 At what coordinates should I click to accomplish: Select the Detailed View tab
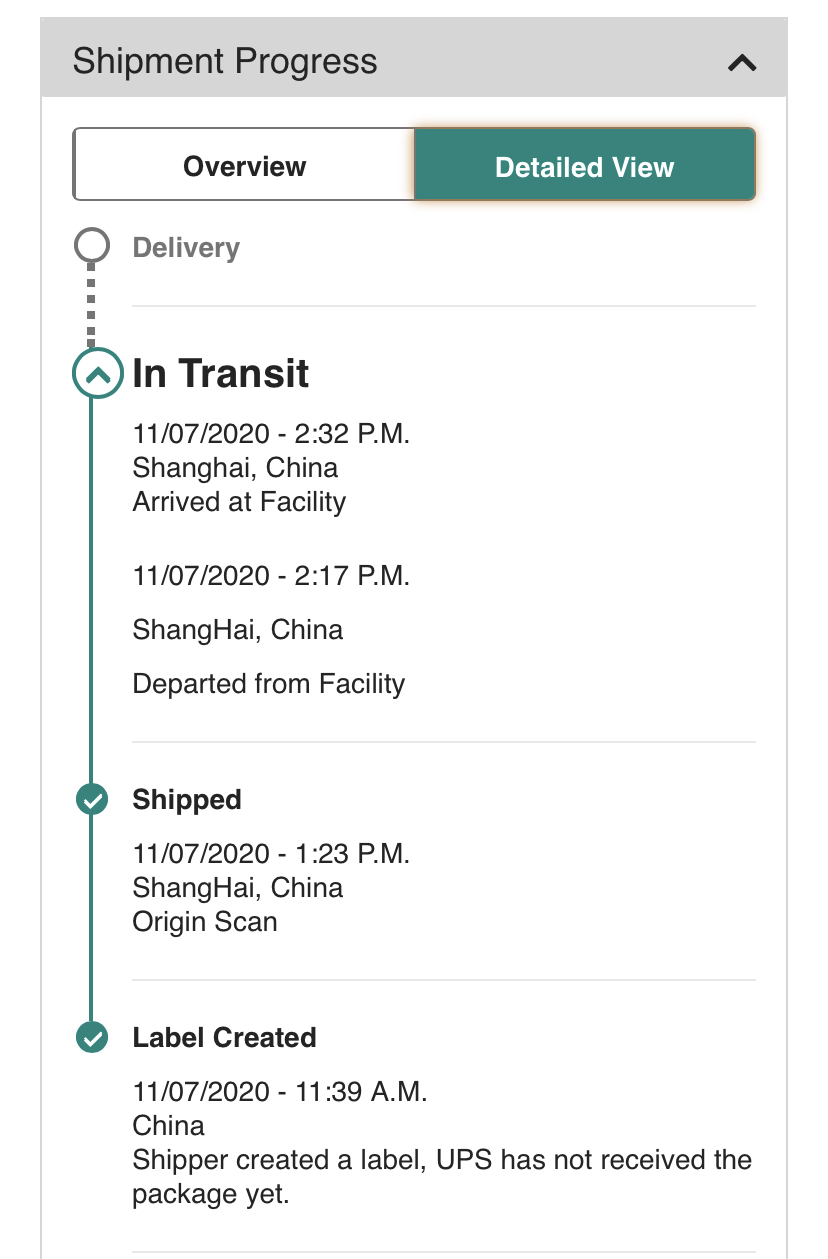click(584, 166)
